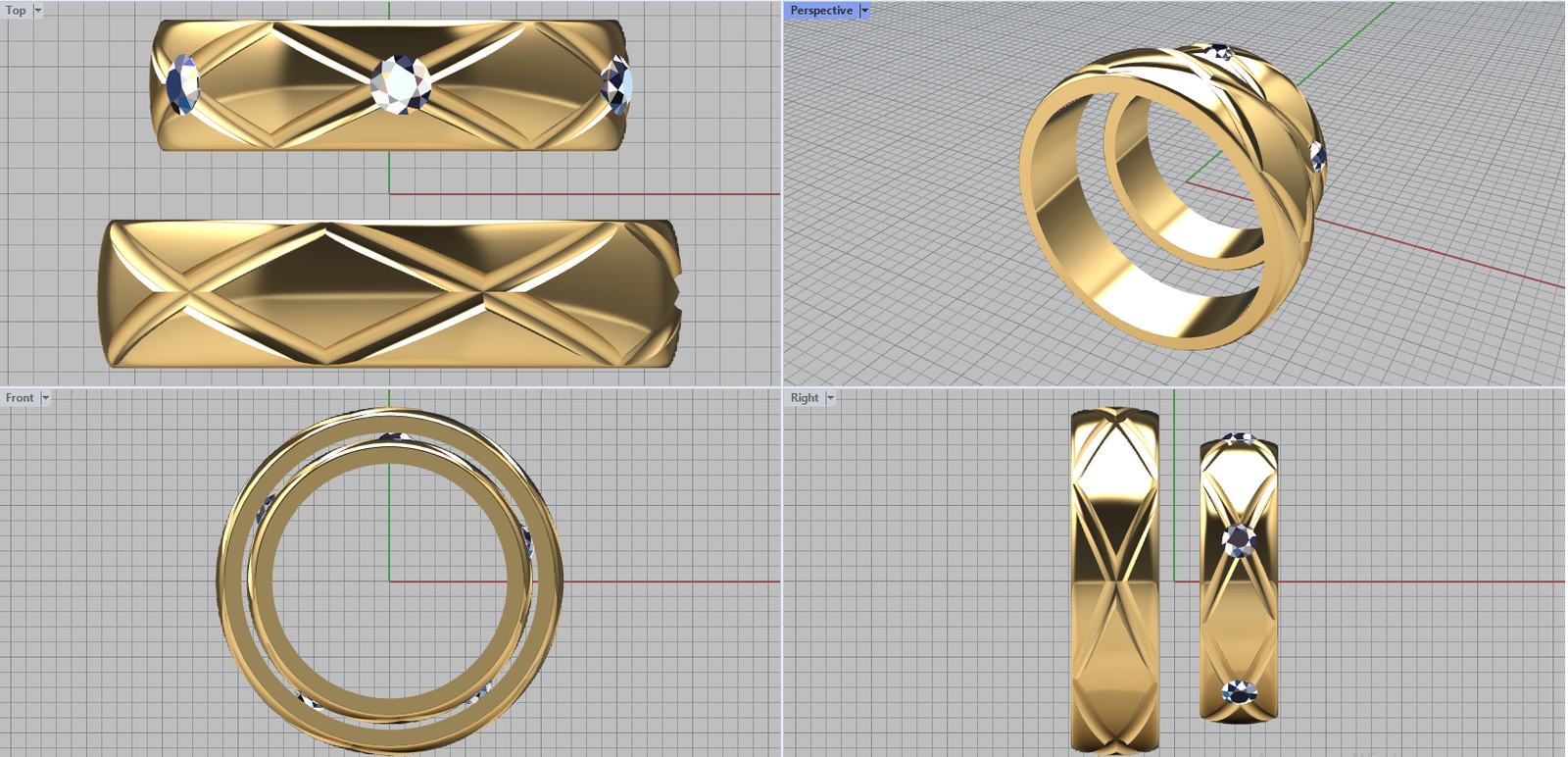Select the Front viewport title label
The width and height of the screenshot is (1568, 757).
tap(20, 398)
